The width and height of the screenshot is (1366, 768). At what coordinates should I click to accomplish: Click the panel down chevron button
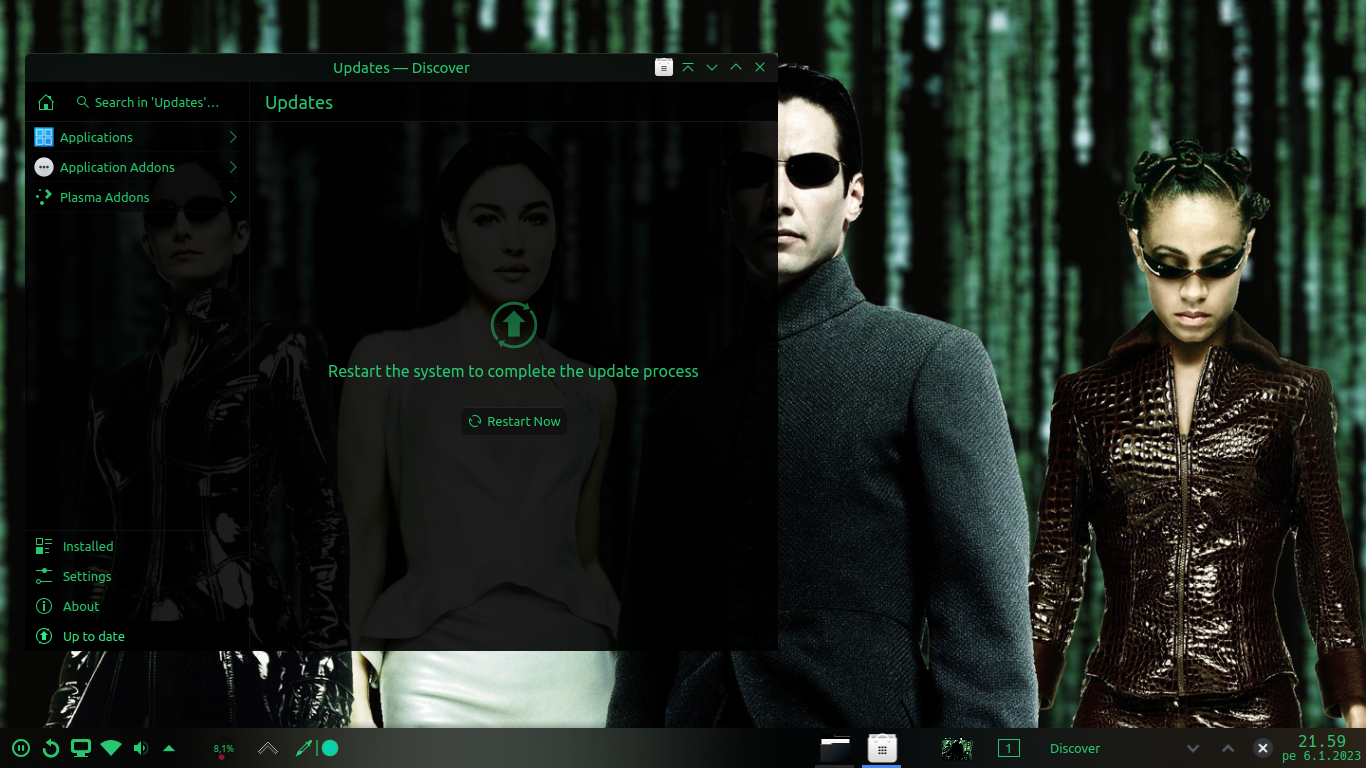point(1193,748)
